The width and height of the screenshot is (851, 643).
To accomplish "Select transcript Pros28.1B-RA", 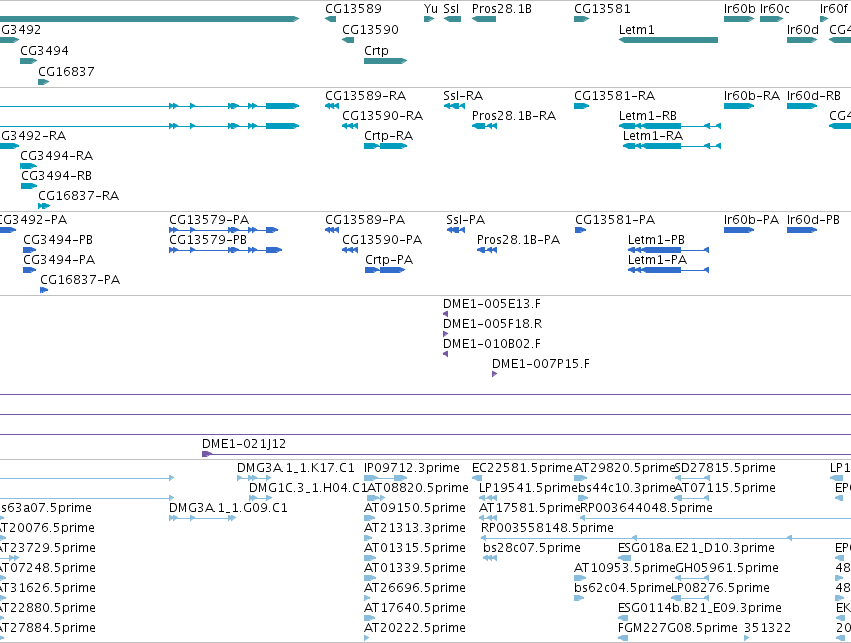I will (x=514, y=116).
